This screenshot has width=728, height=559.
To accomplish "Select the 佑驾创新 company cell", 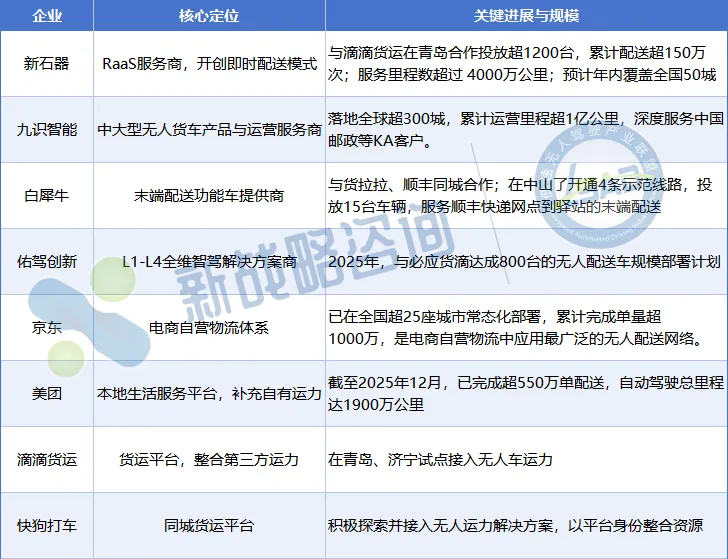I will (x=46, y=261).
